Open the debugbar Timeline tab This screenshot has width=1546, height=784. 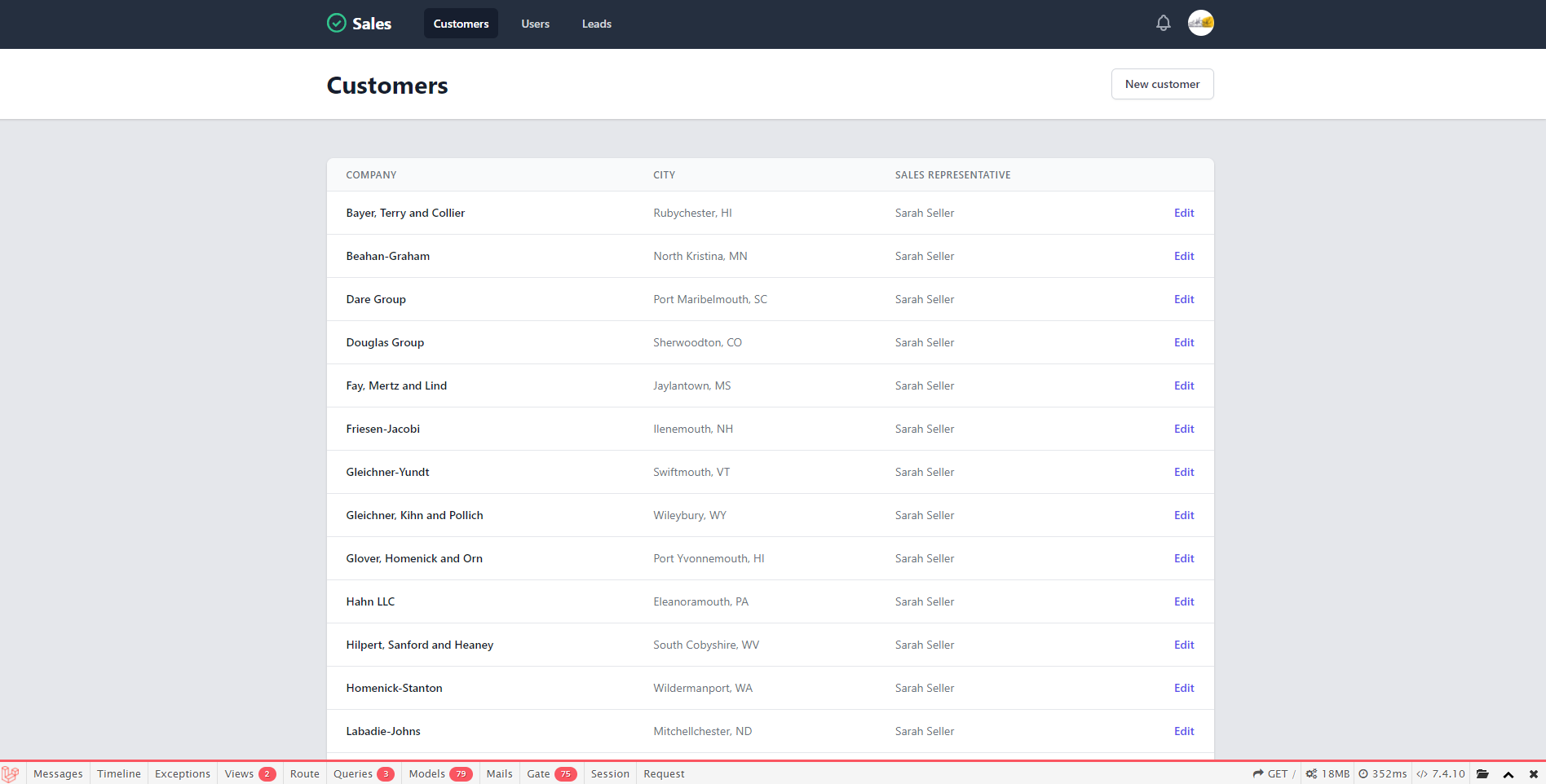pos(119,773)
